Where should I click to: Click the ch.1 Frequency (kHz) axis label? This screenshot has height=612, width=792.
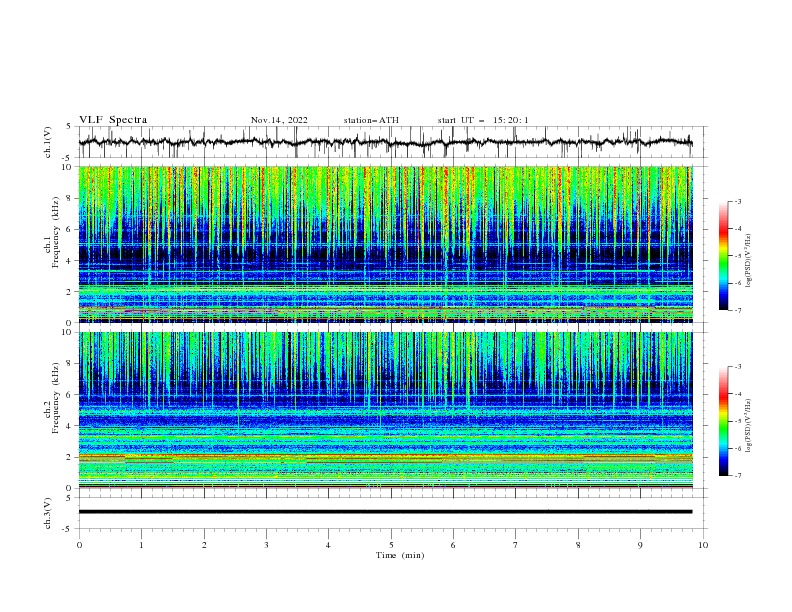[52, 231]
